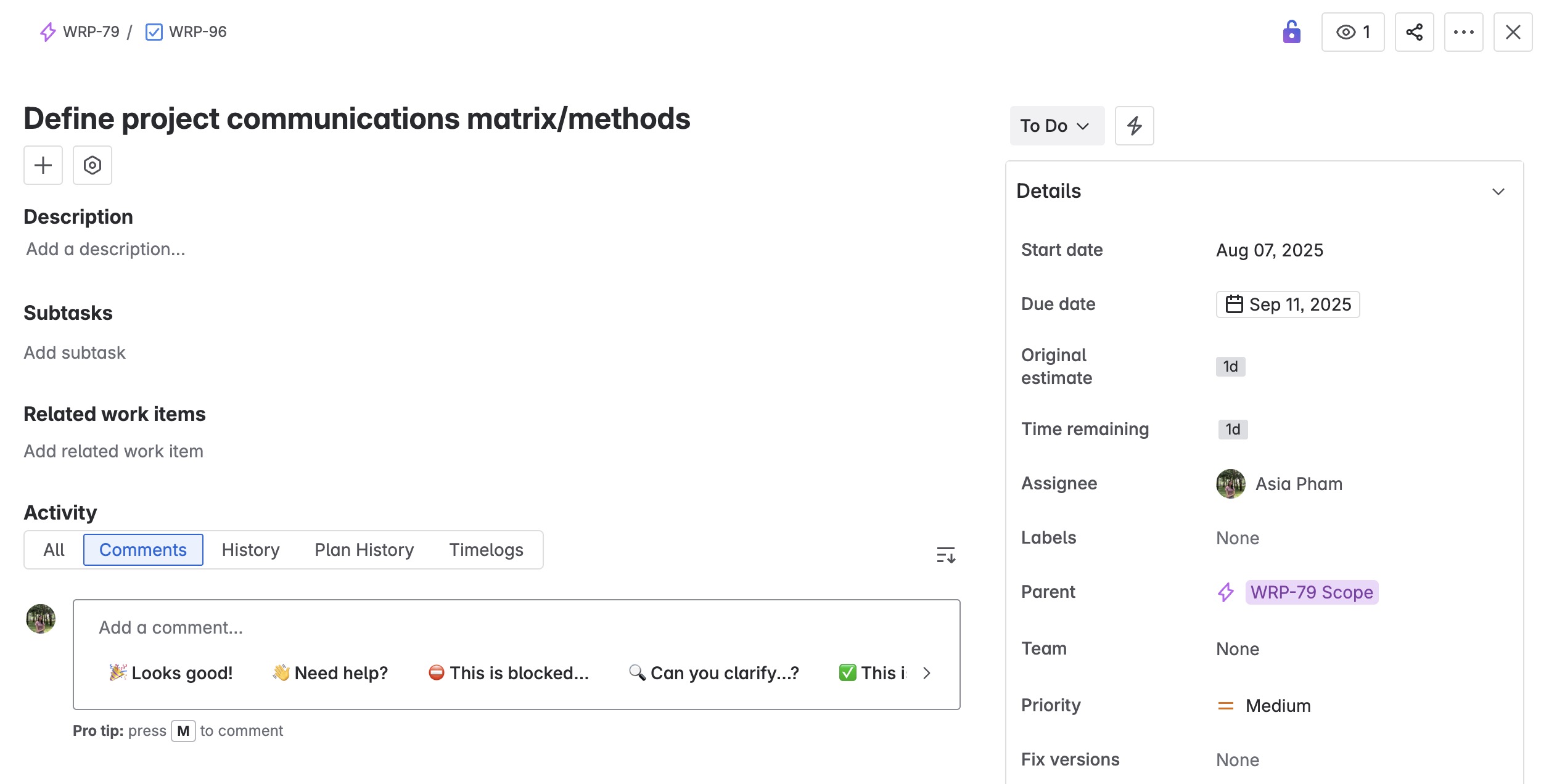Click the hexagon apps icon under title
Viewport: 1549px width, 784px height.
(92, 165)
